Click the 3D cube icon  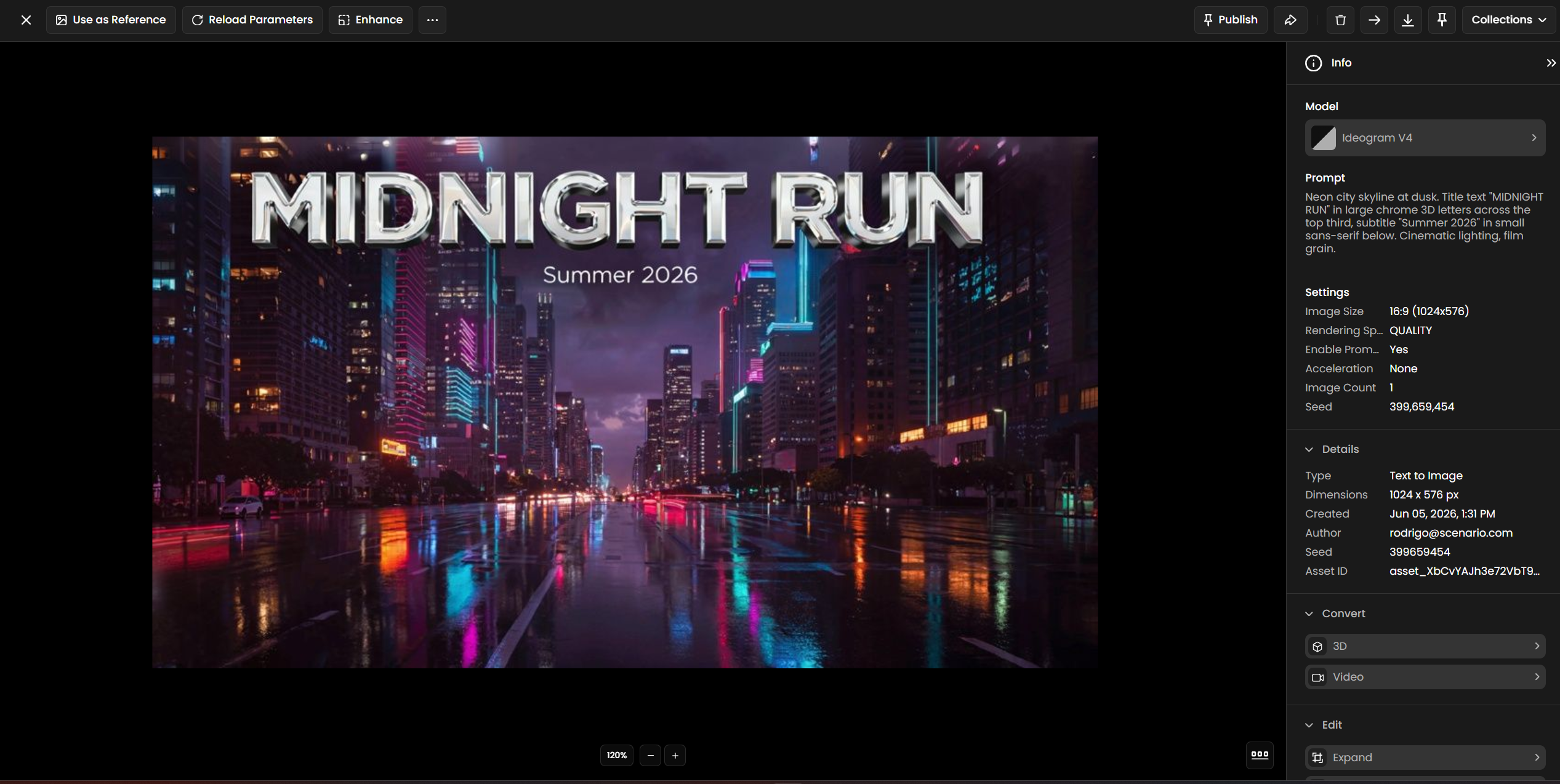tap(1317, 646)
